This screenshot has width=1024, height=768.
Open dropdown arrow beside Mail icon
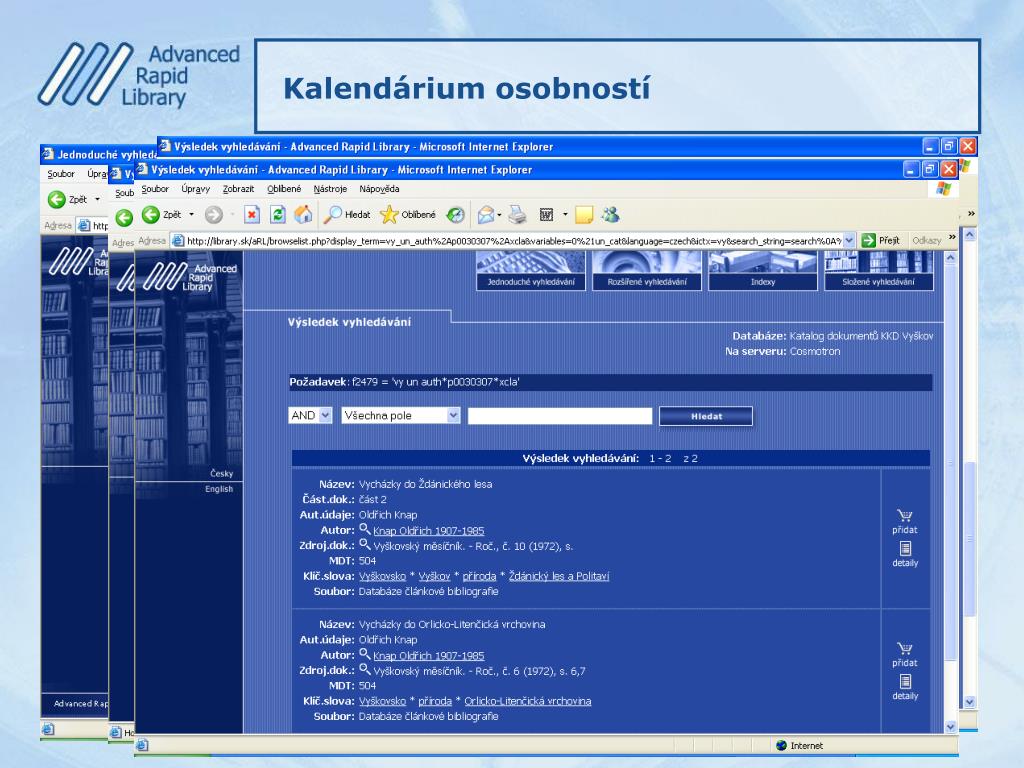[500, 214]
